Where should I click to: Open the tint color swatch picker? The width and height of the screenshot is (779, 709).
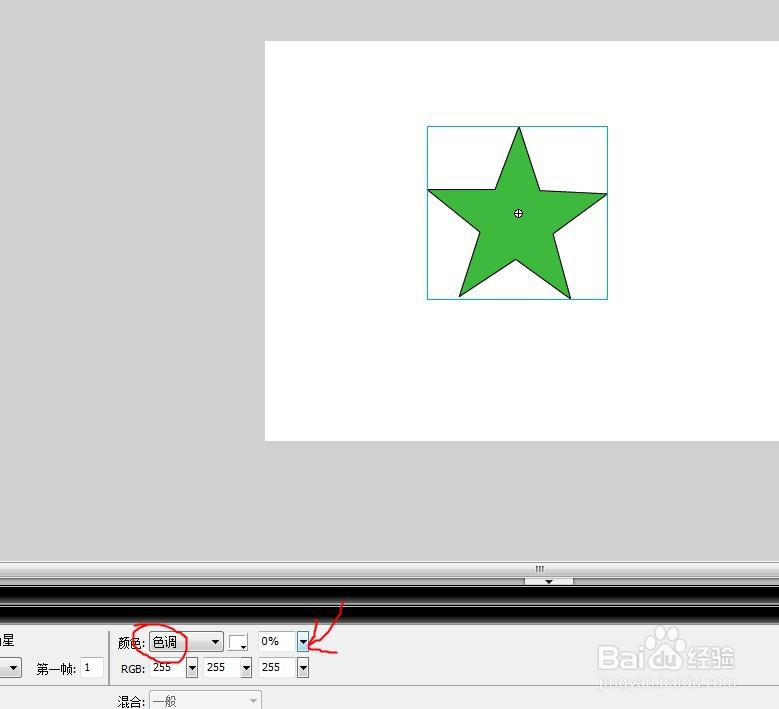click(238, 642)
